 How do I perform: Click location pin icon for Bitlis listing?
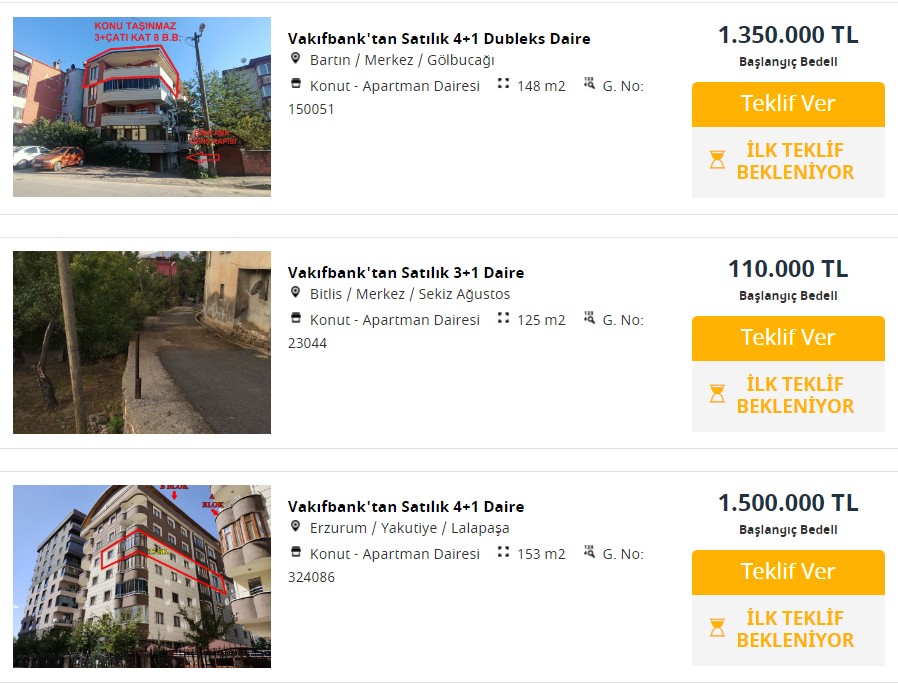click(x=295, y=293)
